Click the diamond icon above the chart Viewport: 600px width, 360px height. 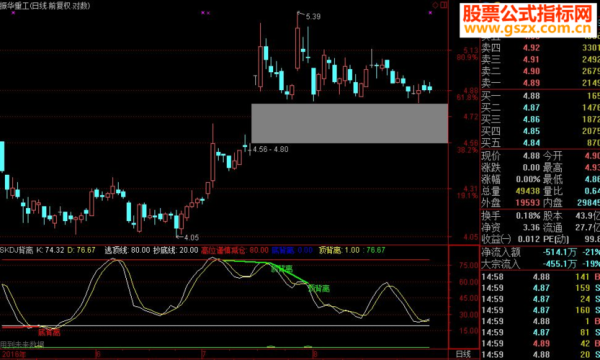[x=435, y=5]
